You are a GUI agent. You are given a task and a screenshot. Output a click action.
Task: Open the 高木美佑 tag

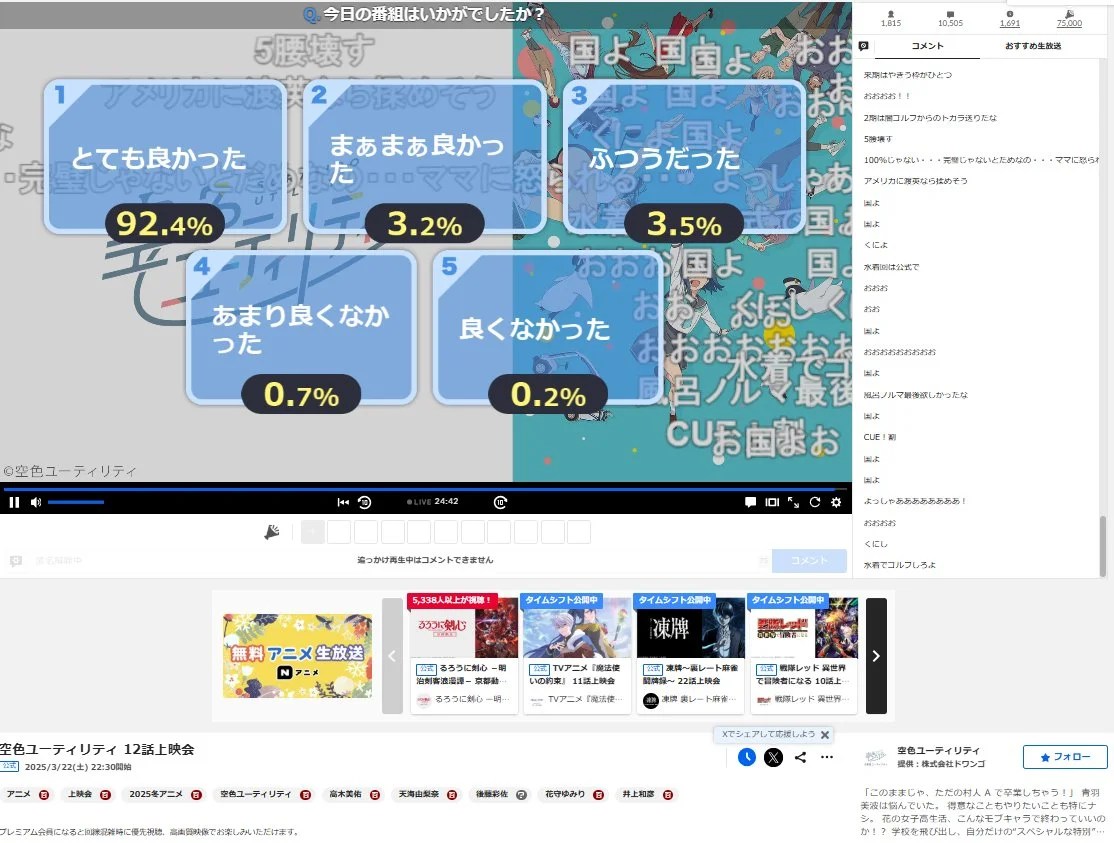345,795
